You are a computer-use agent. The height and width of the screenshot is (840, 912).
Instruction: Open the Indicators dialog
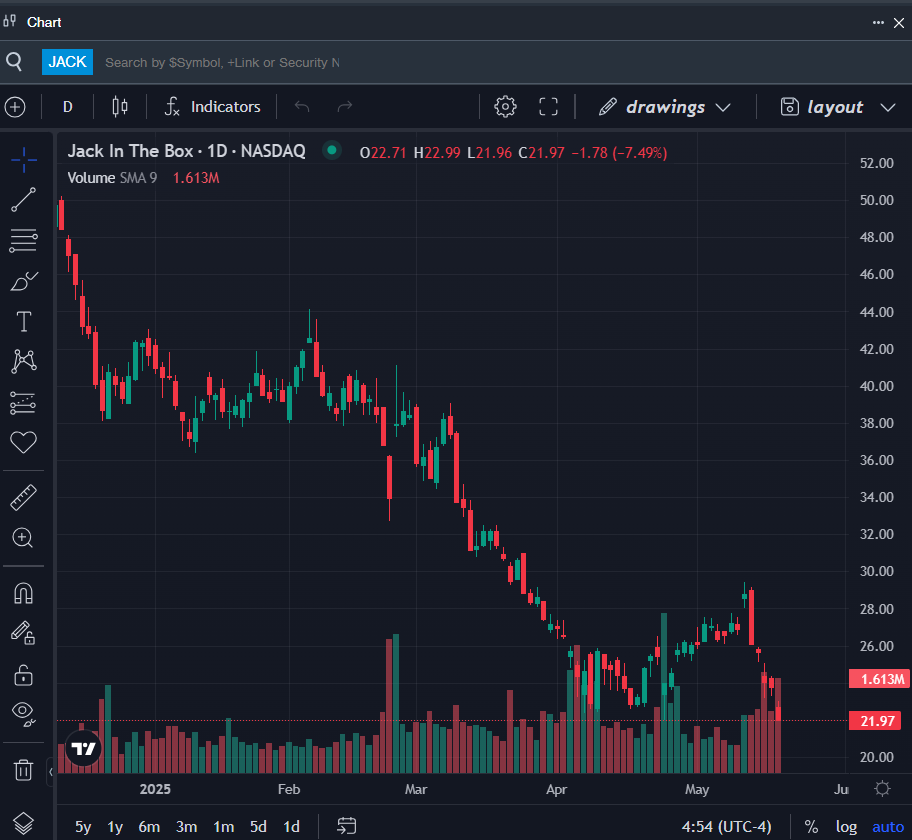coord(212,106)
